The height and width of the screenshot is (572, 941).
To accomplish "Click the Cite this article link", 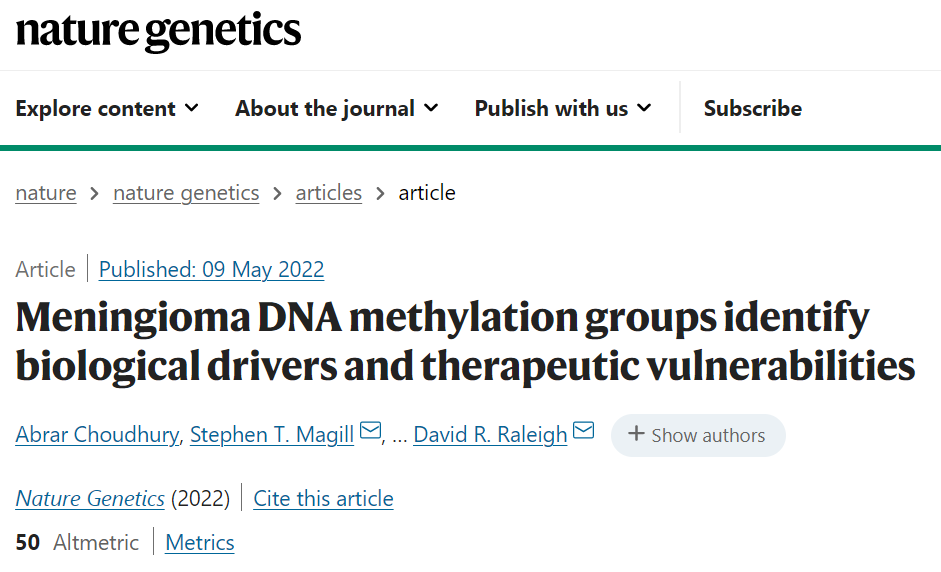I will point(323,499).
